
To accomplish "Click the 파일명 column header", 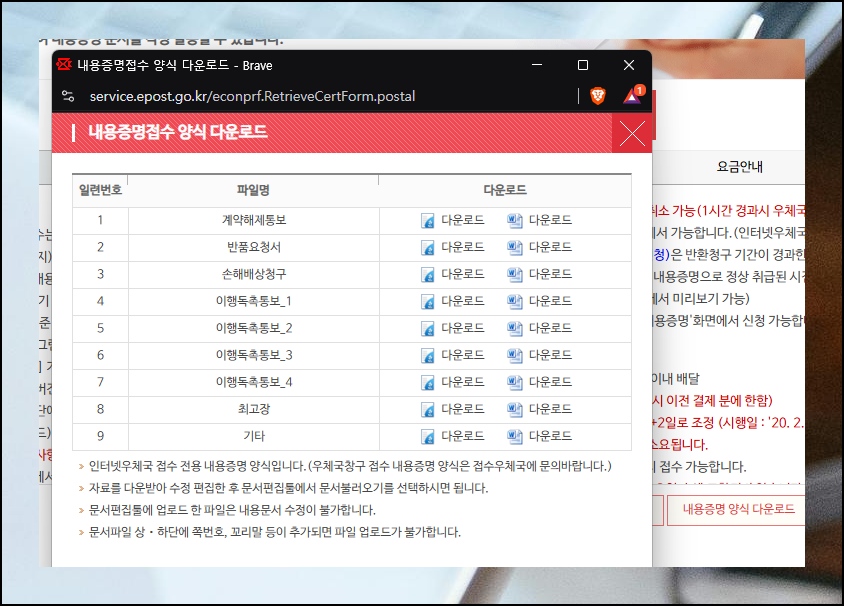I will click(x=254, y=191).
